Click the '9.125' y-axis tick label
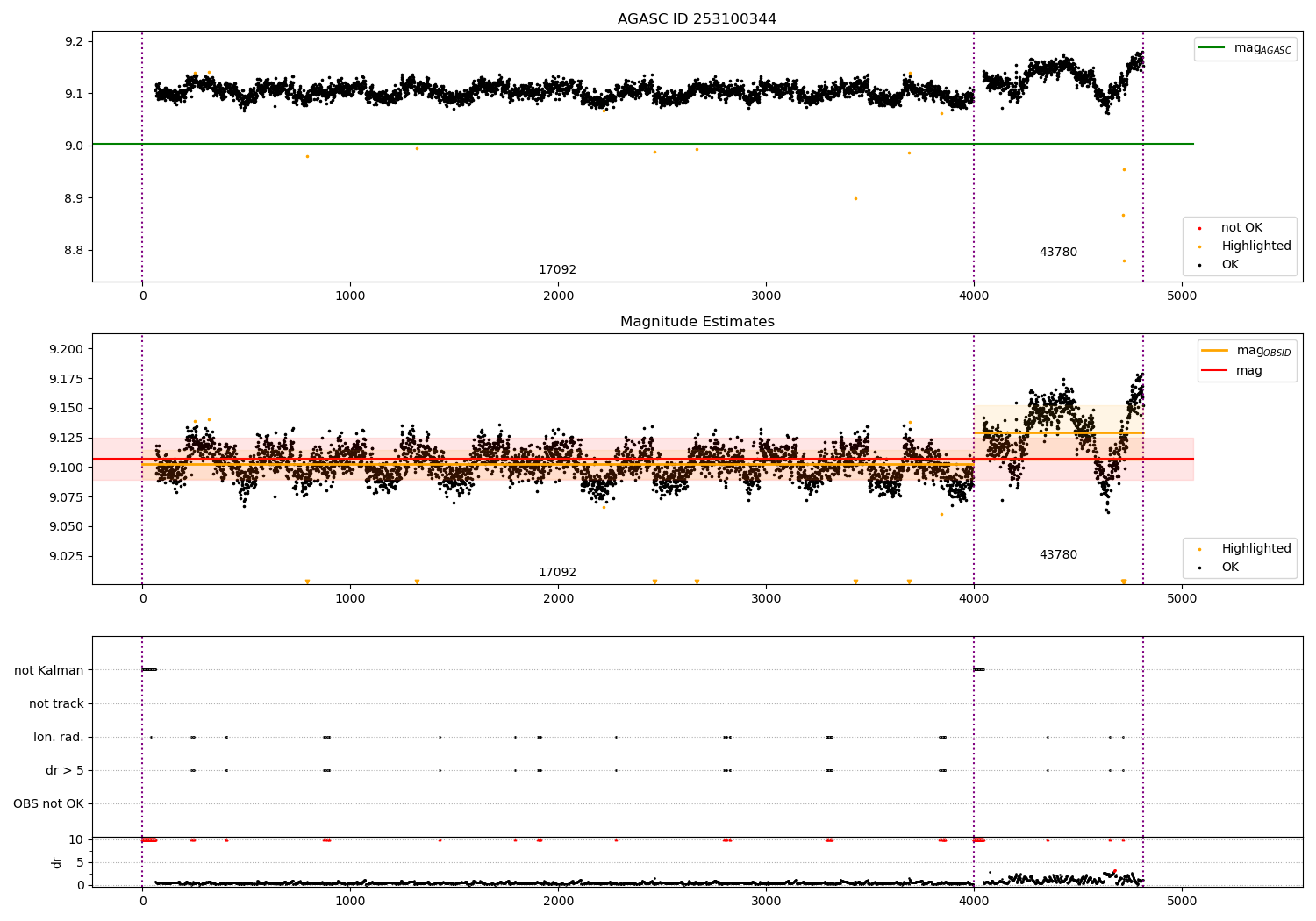 67,439
